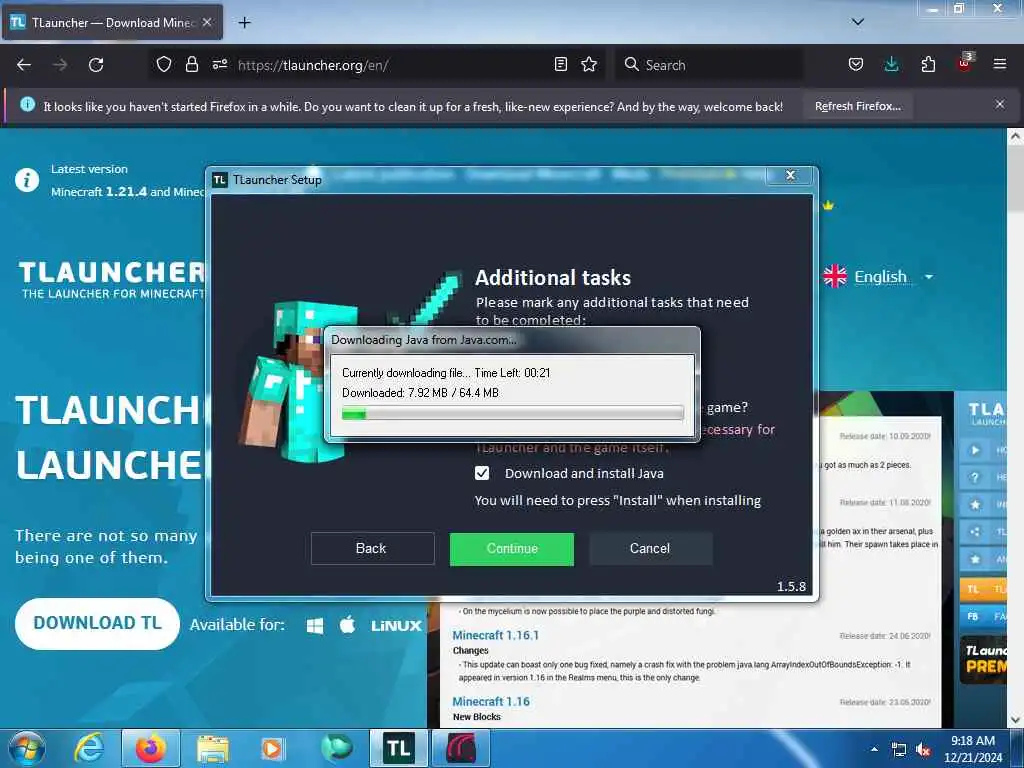Reload the page in Firefox

96,65
